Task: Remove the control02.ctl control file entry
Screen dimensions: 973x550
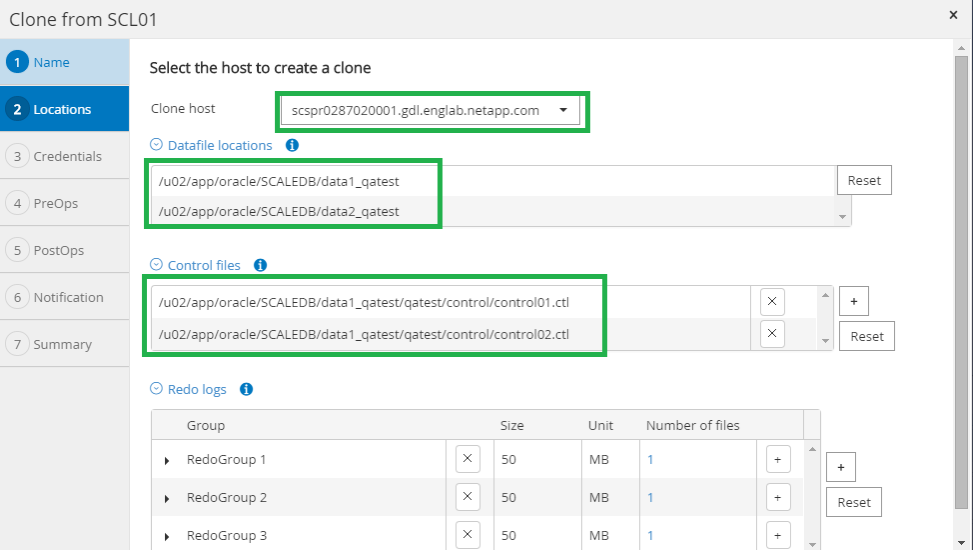Action: pyautogui.click(x=772, y=334)
